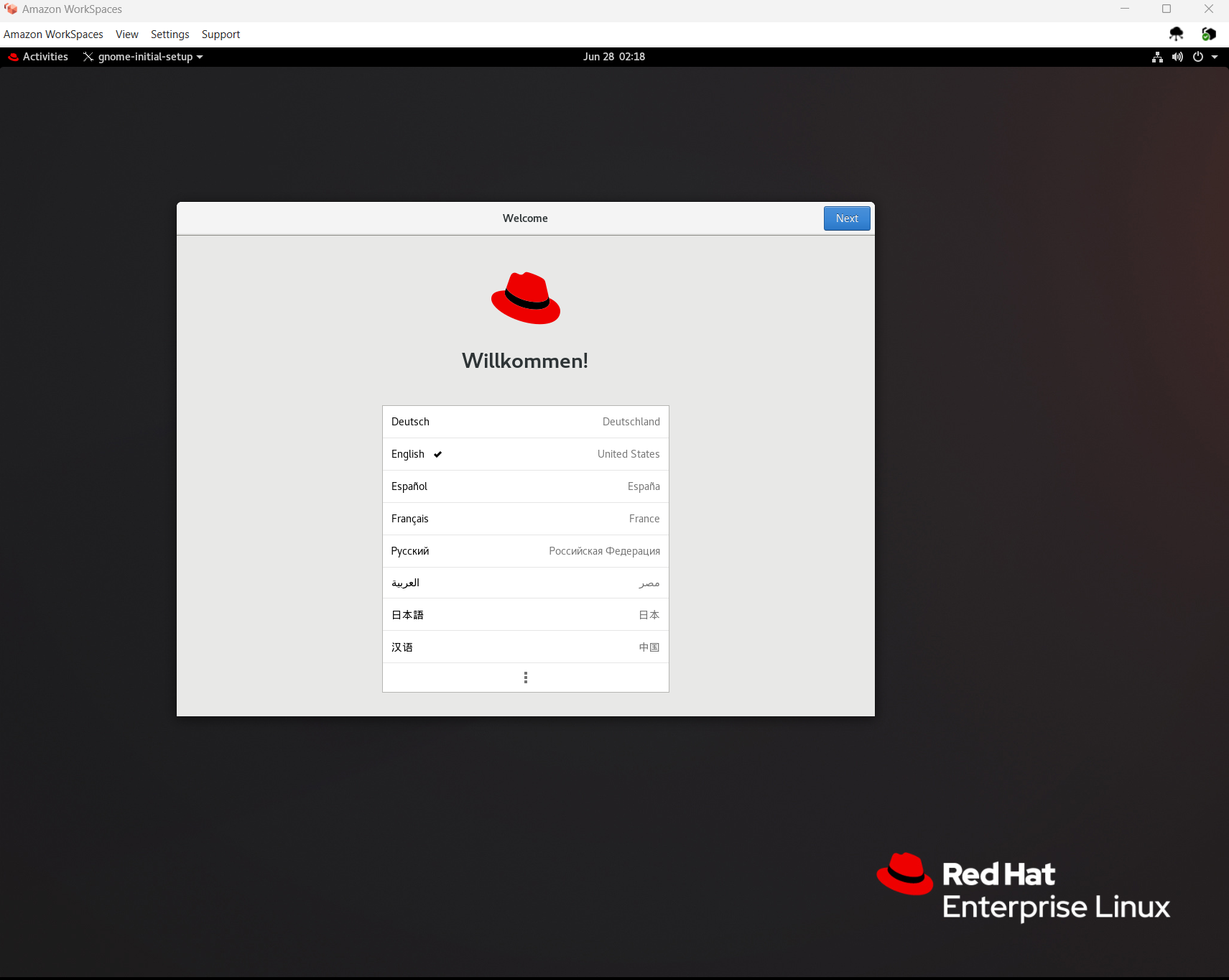Expand the three-dot language list overflow

point(527,678)
